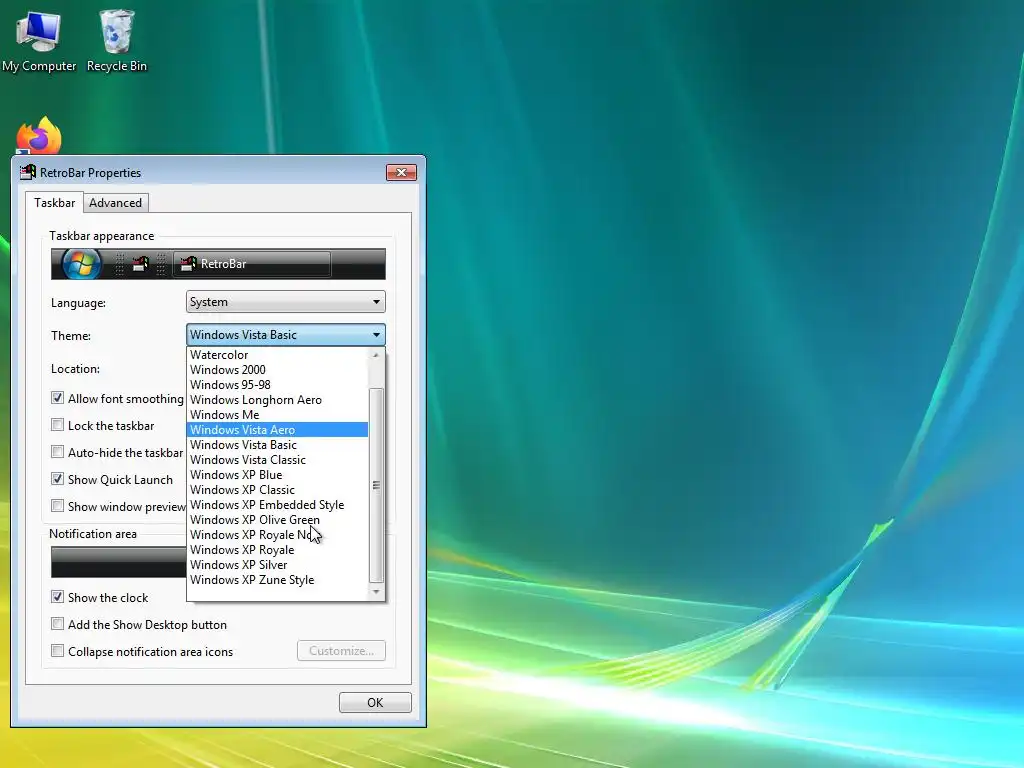Enable Show window previews checkbox
The image size is (1024, 768).
tap(57, 506)
